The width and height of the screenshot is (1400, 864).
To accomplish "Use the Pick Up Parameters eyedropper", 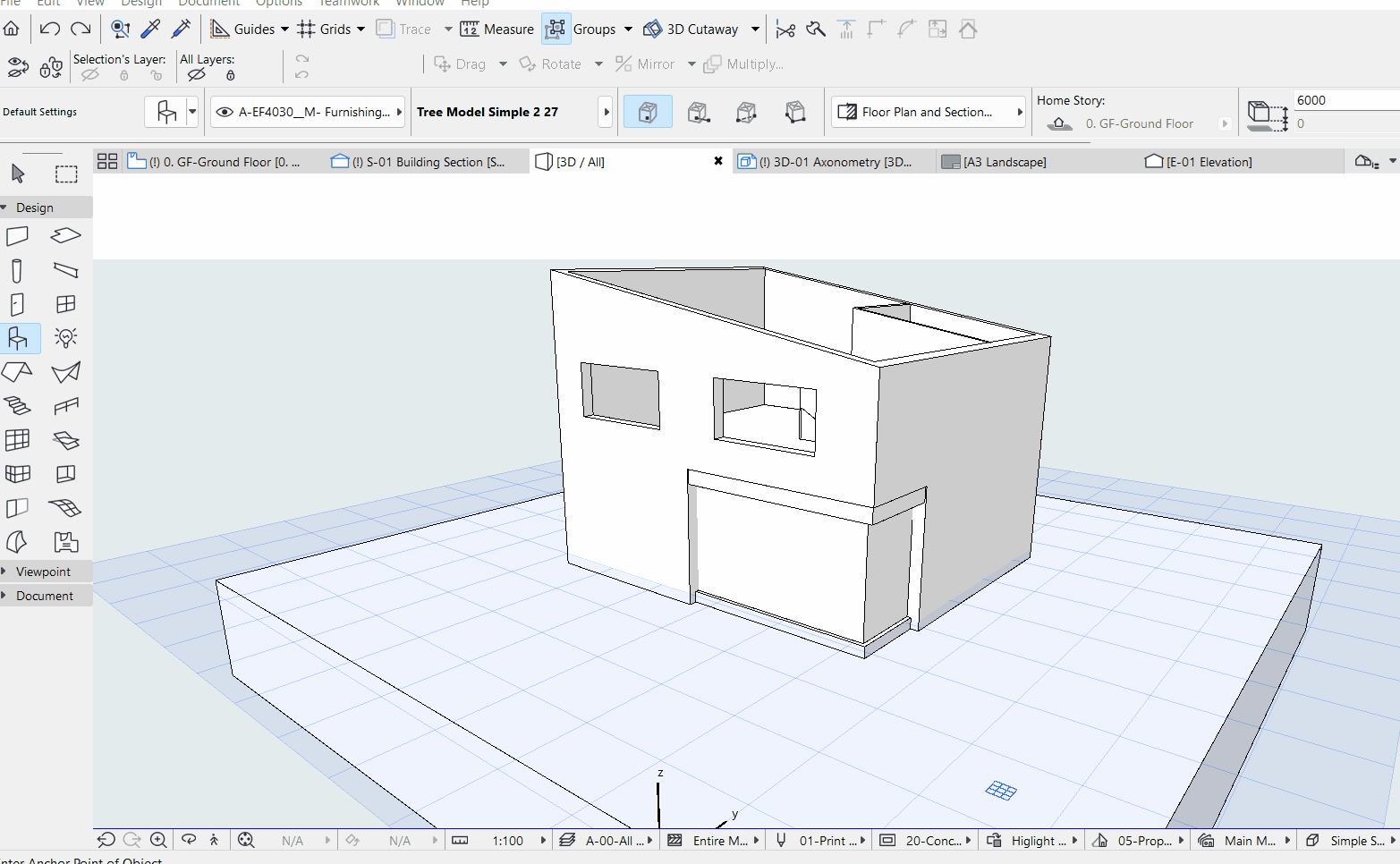I will coord(150,30).
